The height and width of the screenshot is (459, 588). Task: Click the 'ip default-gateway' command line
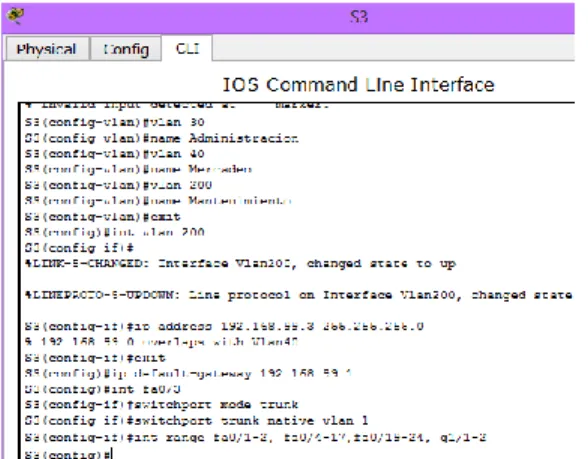(188, 374)
